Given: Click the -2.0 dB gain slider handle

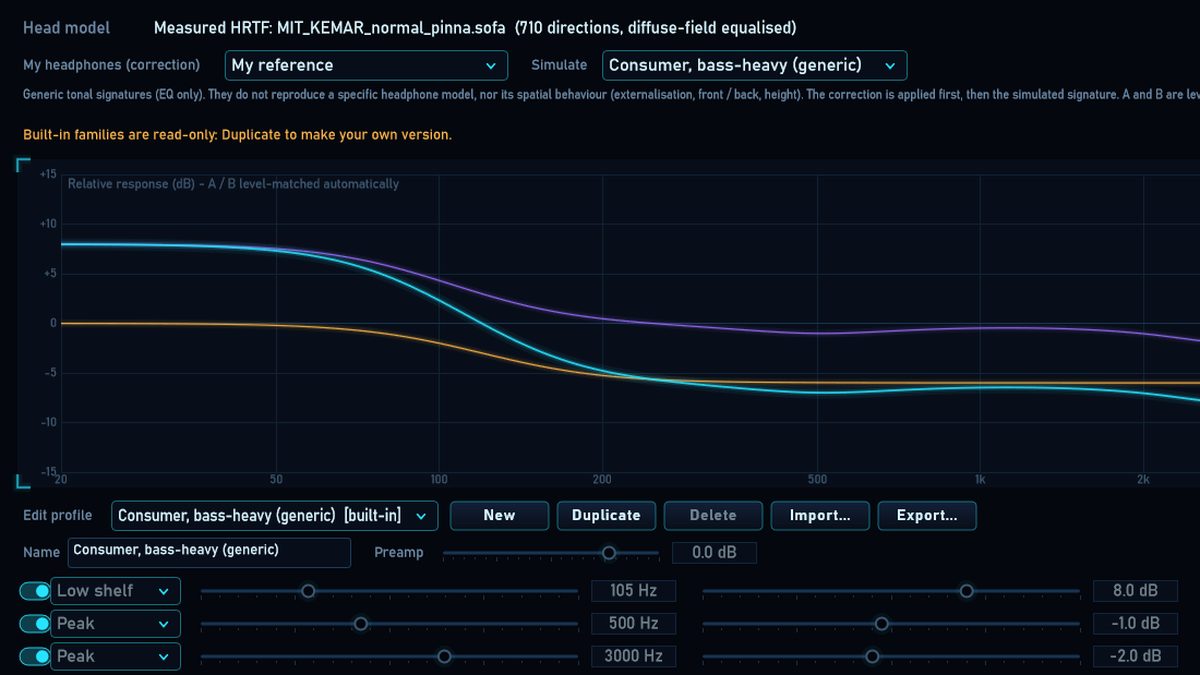Looking at the screenshot, I should 872,657.
